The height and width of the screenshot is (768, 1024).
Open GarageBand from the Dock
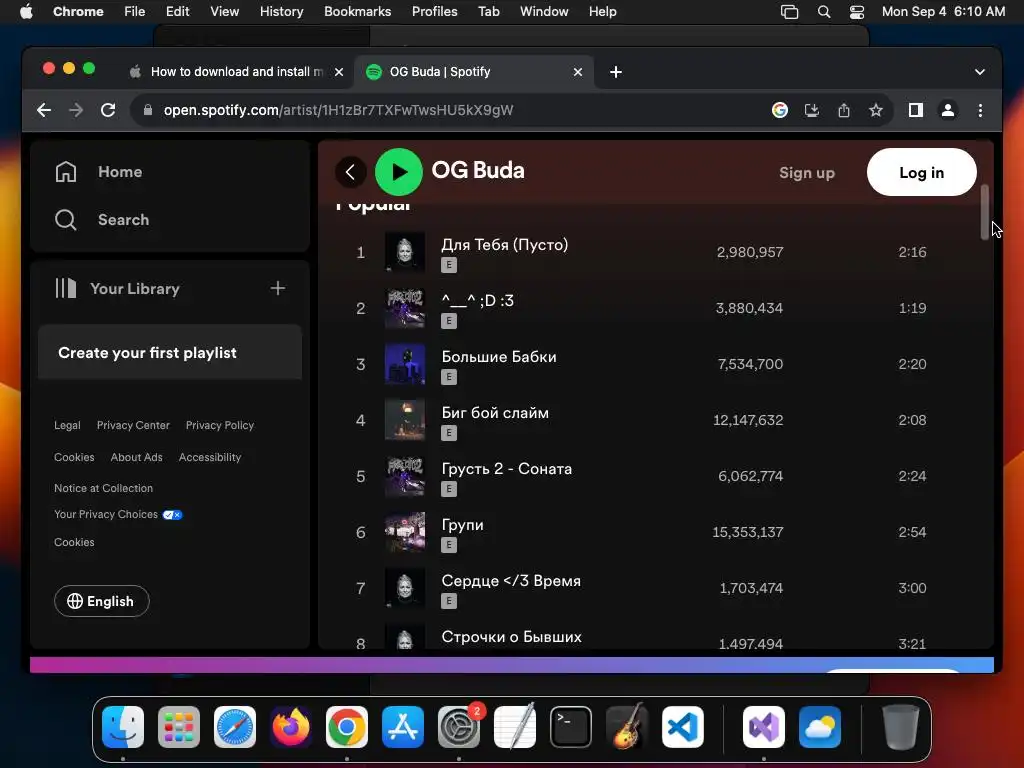[627, 727]
